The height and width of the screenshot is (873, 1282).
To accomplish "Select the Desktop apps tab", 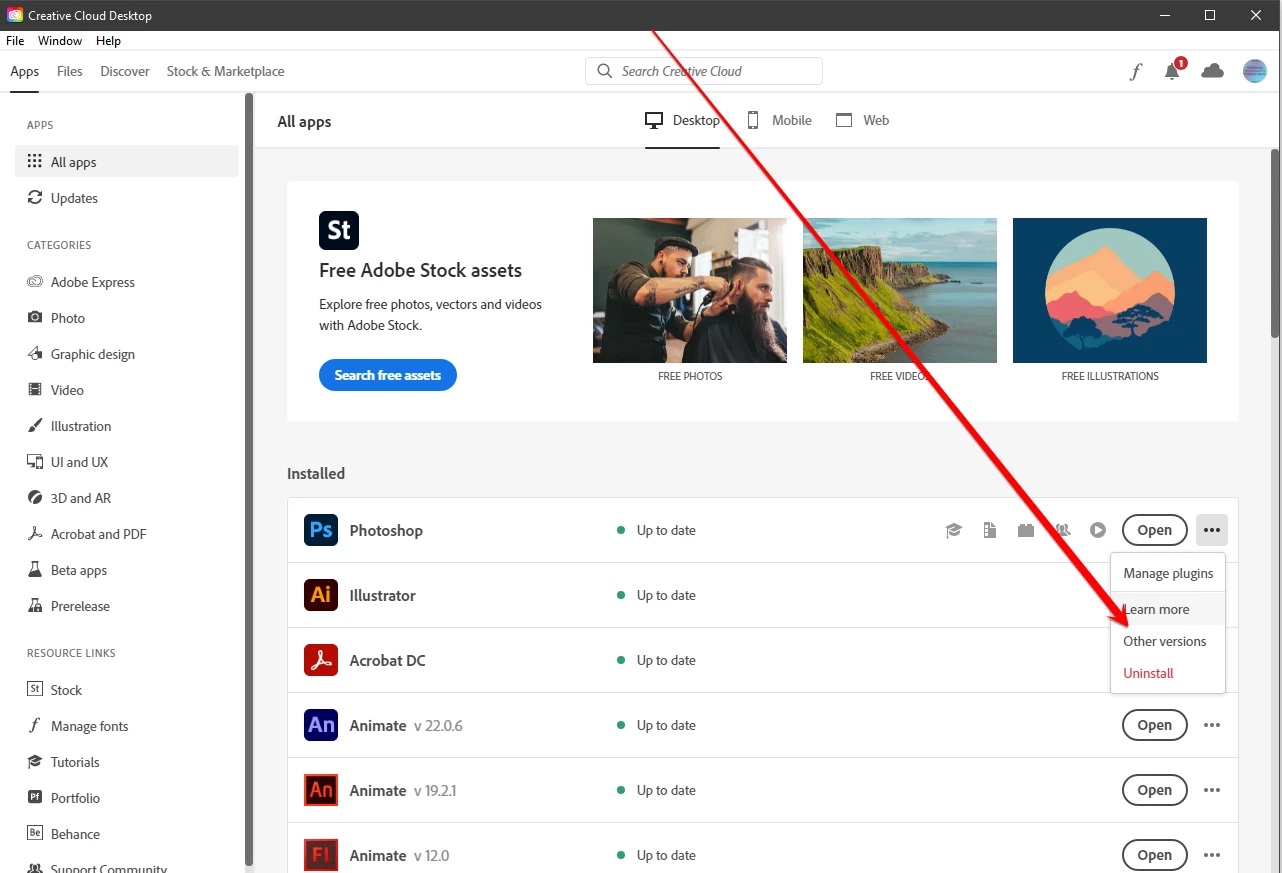I will [682, 120].
